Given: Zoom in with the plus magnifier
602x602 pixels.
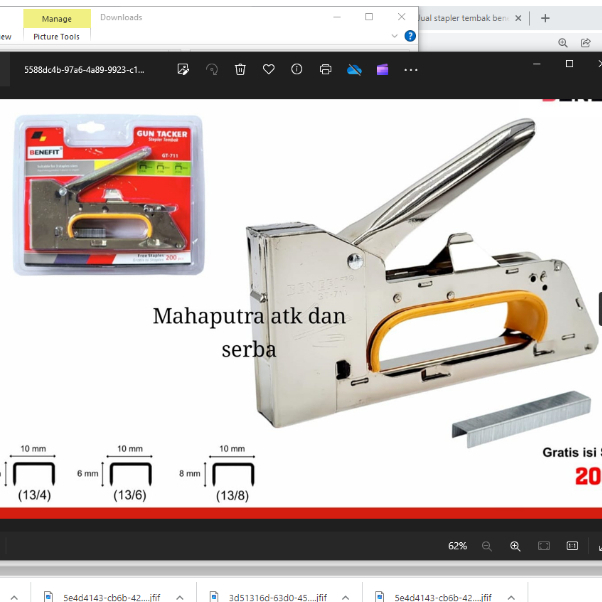Looking at the screenshot, I should (515, 546).
